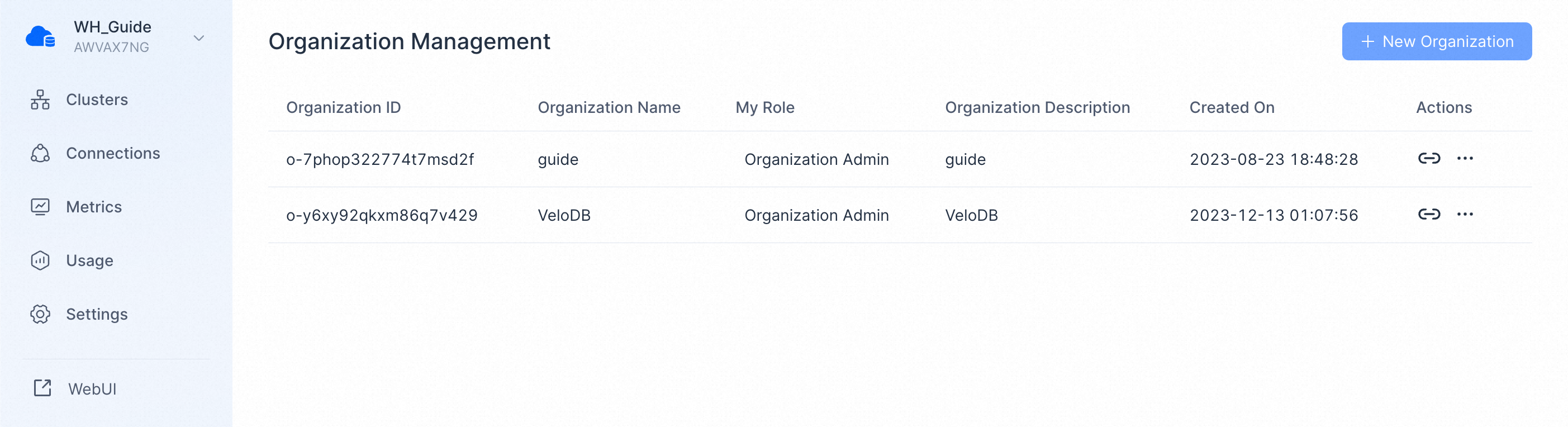Click the link icon for guide organization
Screen dimensions: 1568x427
tap(1429, 159)
